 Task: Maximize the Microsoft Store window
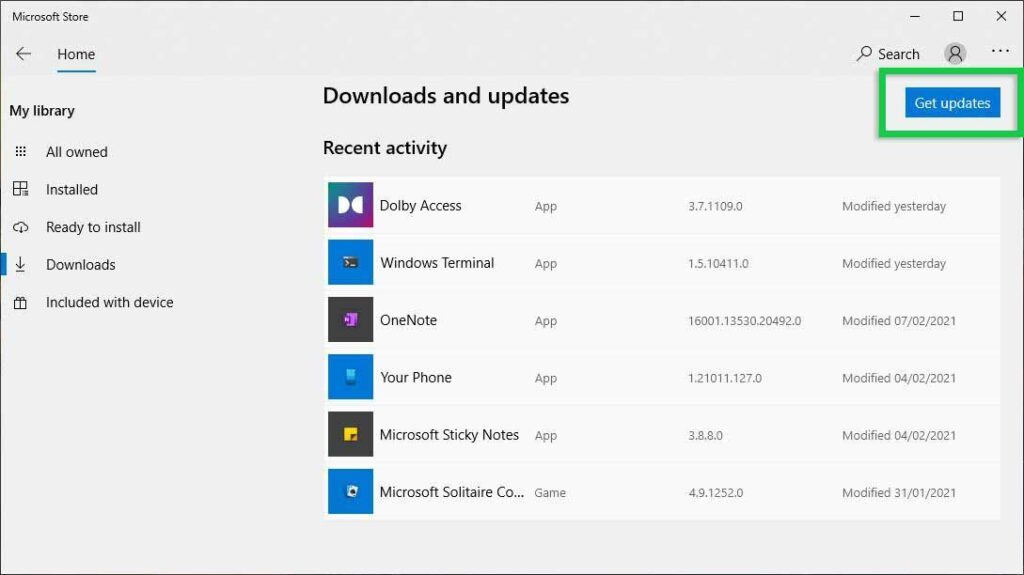click(958, 16)
